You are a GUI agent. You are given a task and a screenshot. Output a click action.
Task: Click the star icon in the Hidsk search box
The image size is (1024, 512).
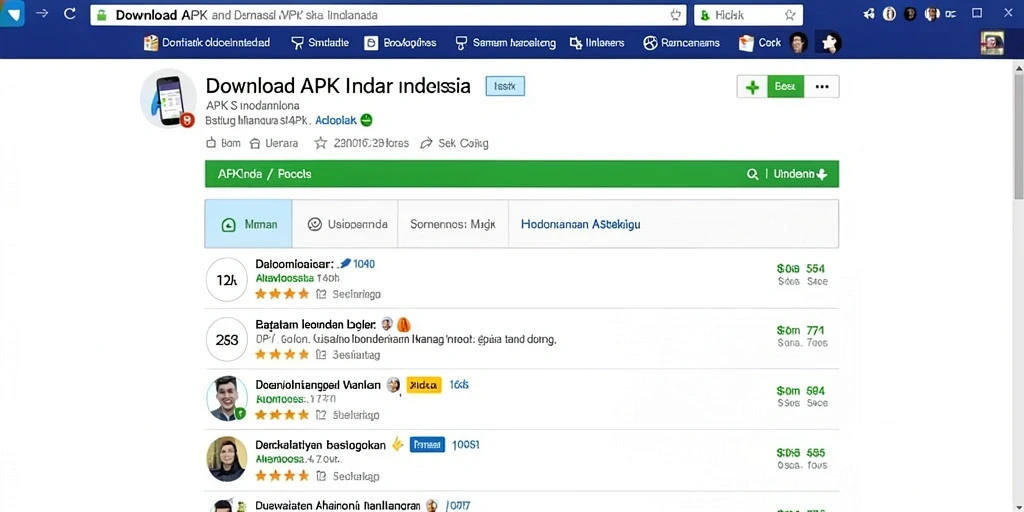tap(790, 15)
